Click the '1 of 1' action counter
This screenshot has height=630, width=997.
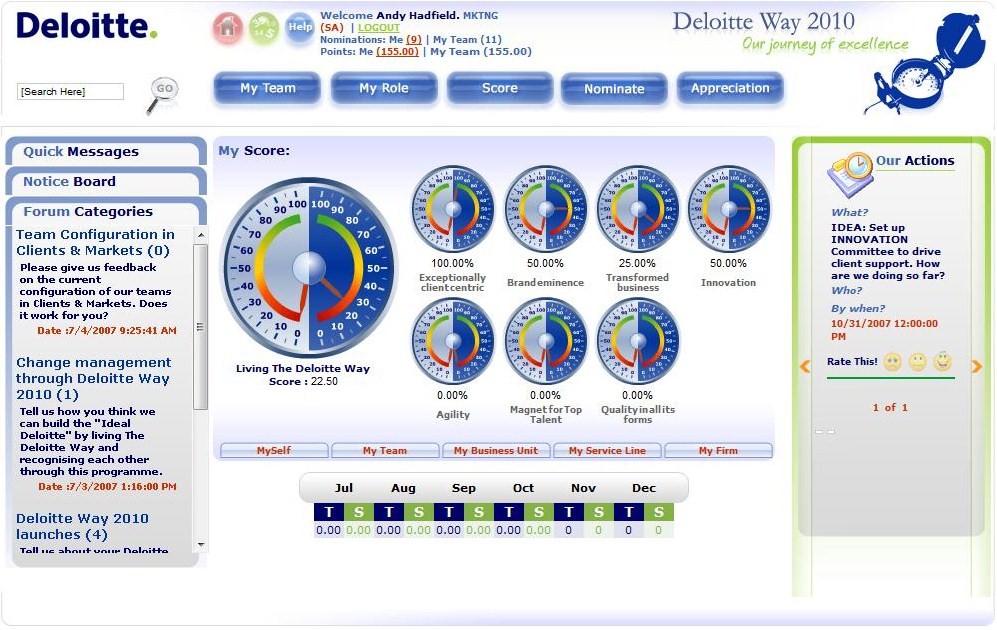click(x=890, y=407)
